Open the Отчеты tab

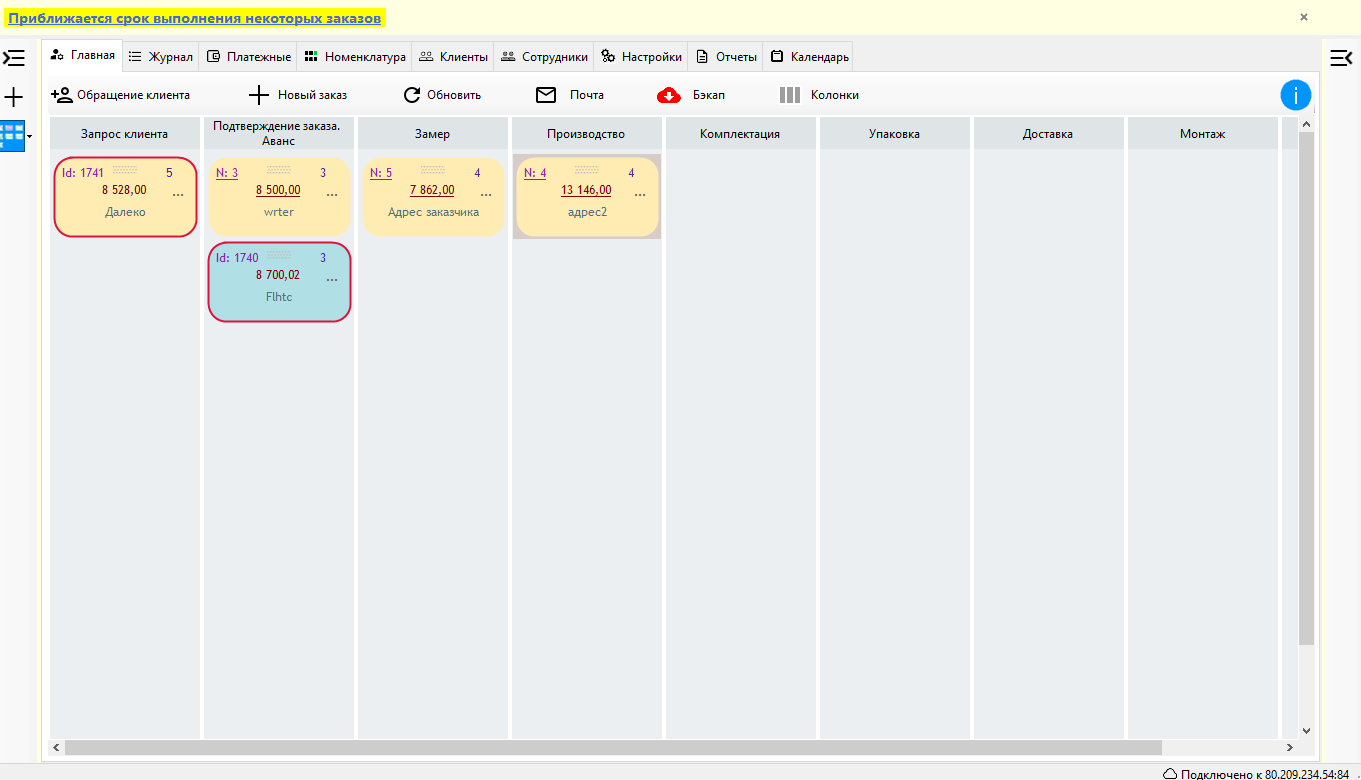click(x=726, y=57)
